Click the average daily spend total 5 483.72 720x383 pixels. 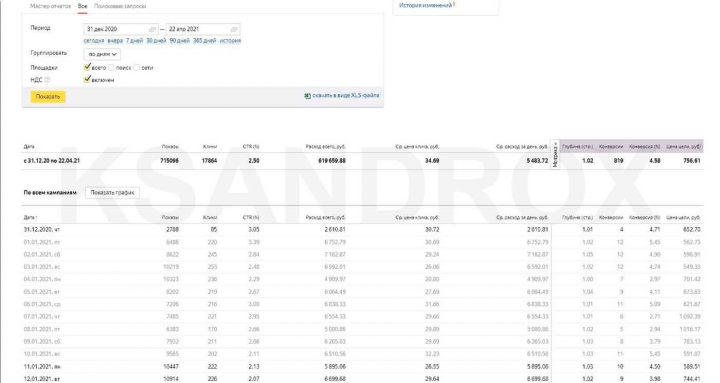[537, 161]
